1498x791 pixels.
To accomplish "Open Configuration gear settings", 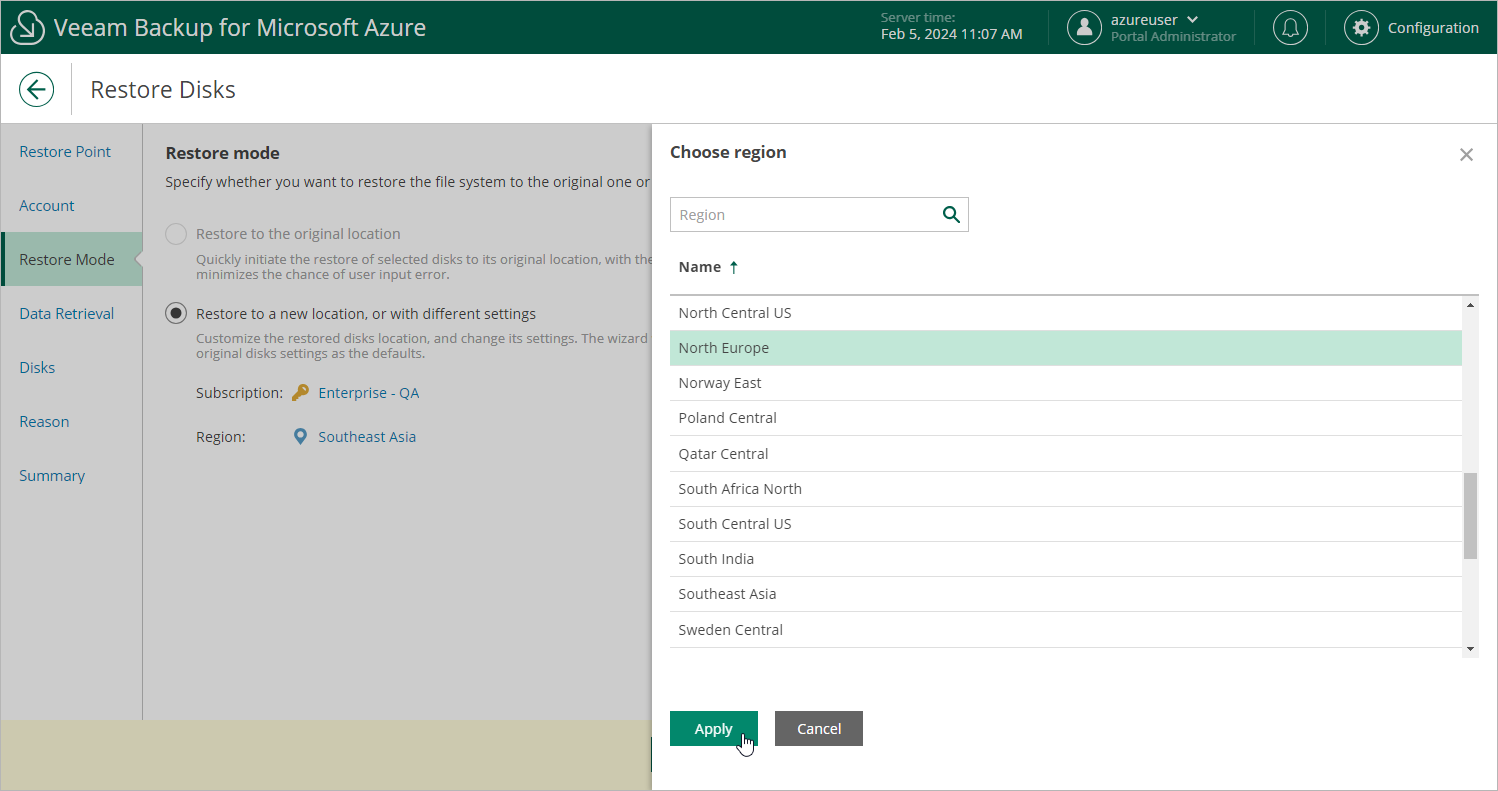I will point(1361,28).
